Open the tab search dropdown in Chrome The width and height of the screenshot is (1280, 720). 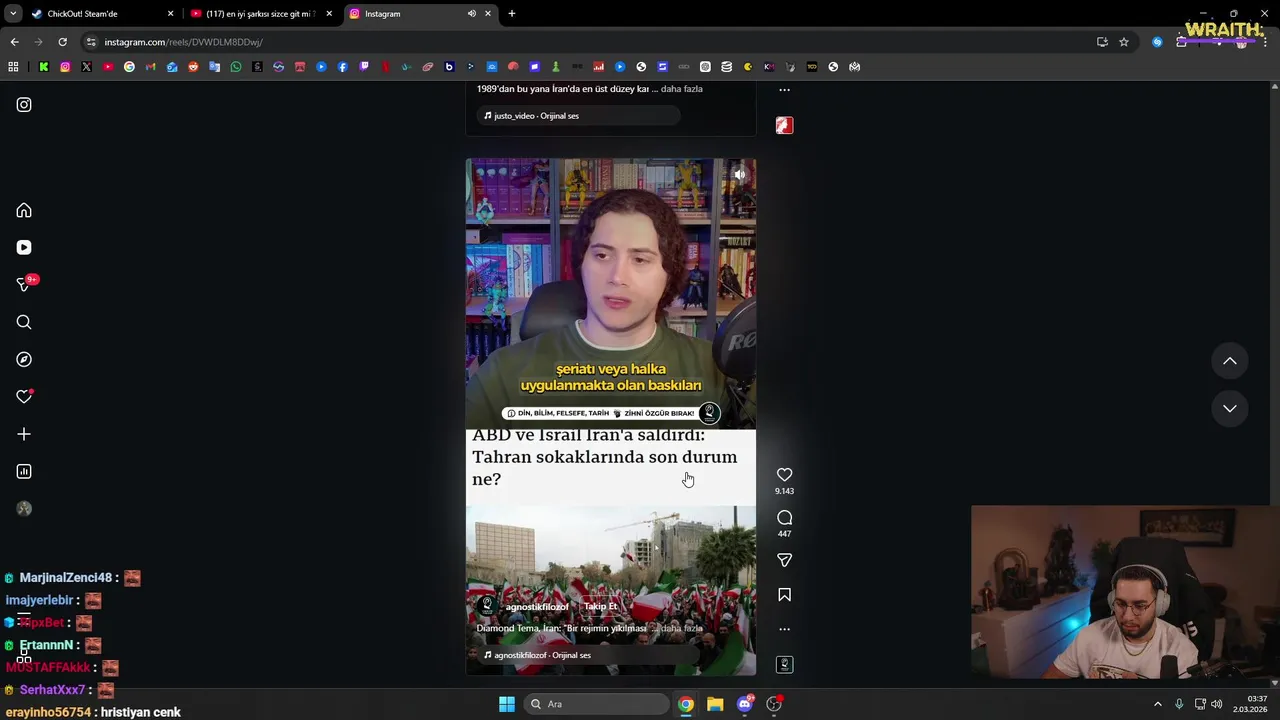(x=13, y=14)
